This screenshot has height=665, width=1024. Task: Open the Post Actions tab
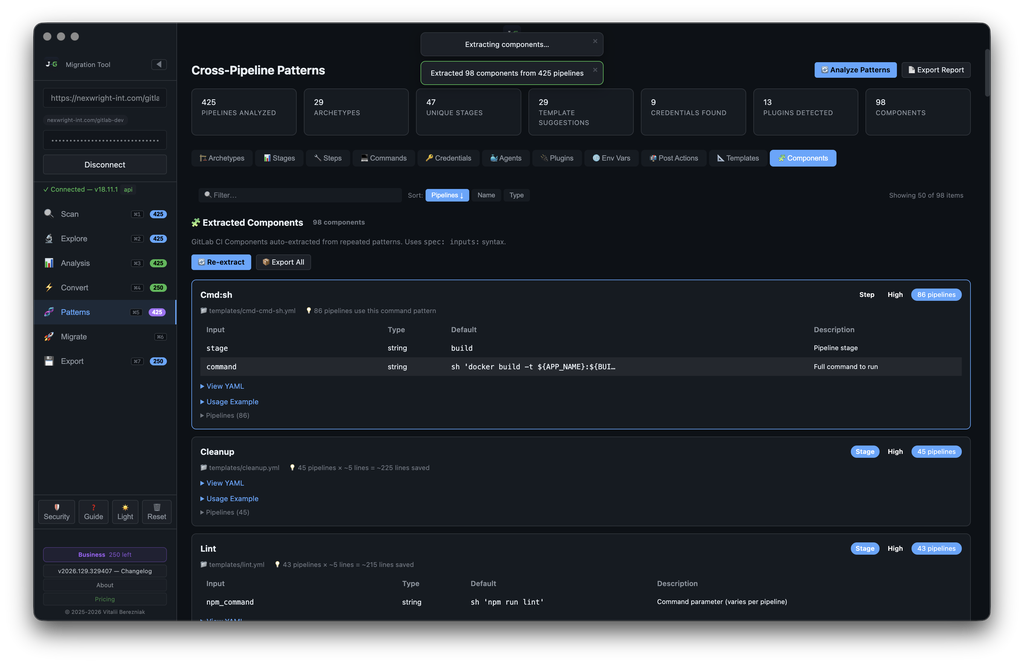coord(674,158)
